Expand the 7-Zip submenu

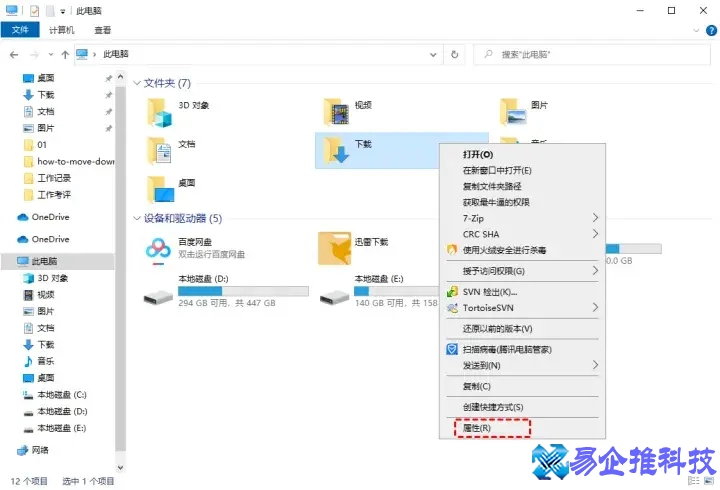click(x=595, y=218)
